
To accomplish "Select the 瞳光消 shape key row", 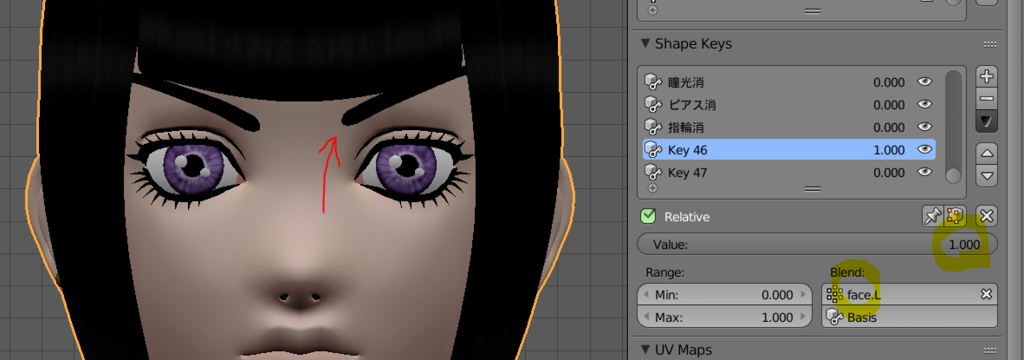I will coord(789,82).
